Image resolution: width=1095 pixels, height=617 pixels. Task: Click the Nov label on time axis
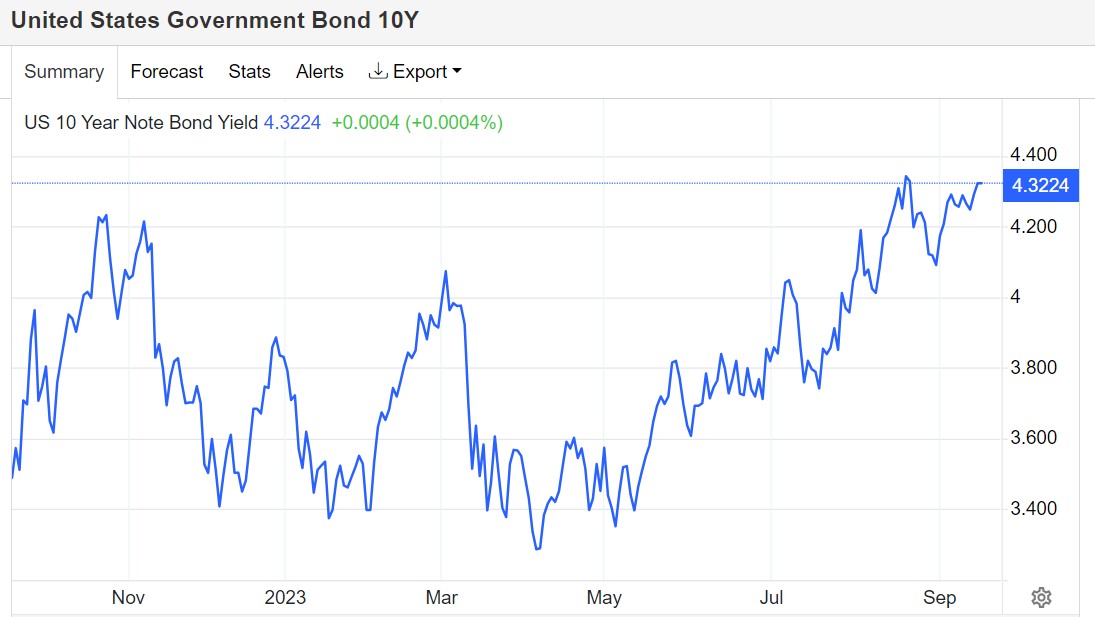128,597
